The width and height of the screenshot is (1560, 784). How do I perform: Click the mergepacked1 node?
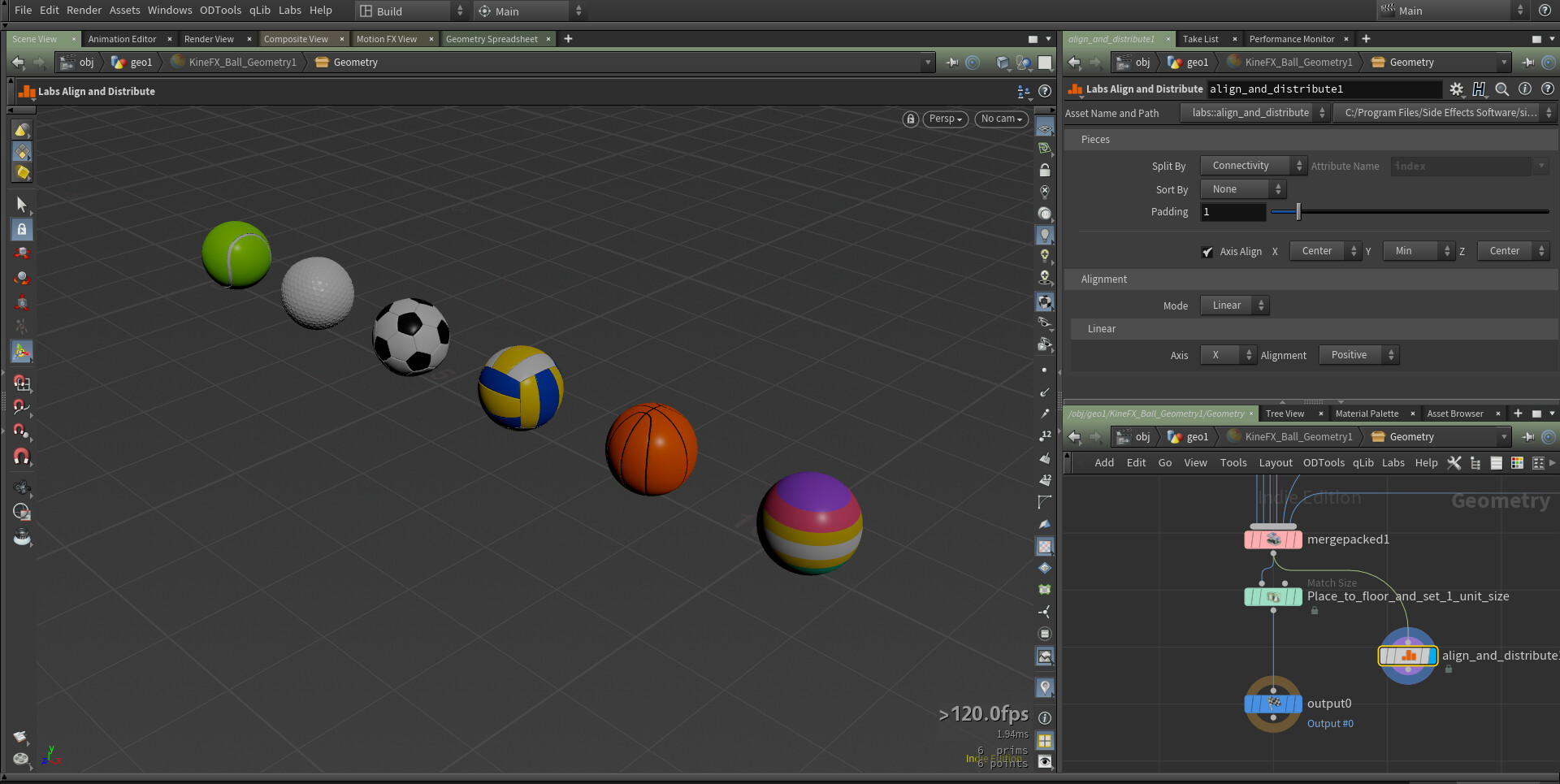1273,539
